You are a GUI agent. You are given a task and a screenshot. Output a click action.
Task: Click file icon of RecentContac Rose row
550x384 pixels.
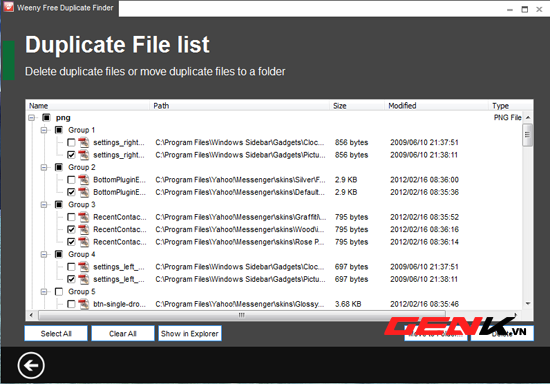coord(83,242)
